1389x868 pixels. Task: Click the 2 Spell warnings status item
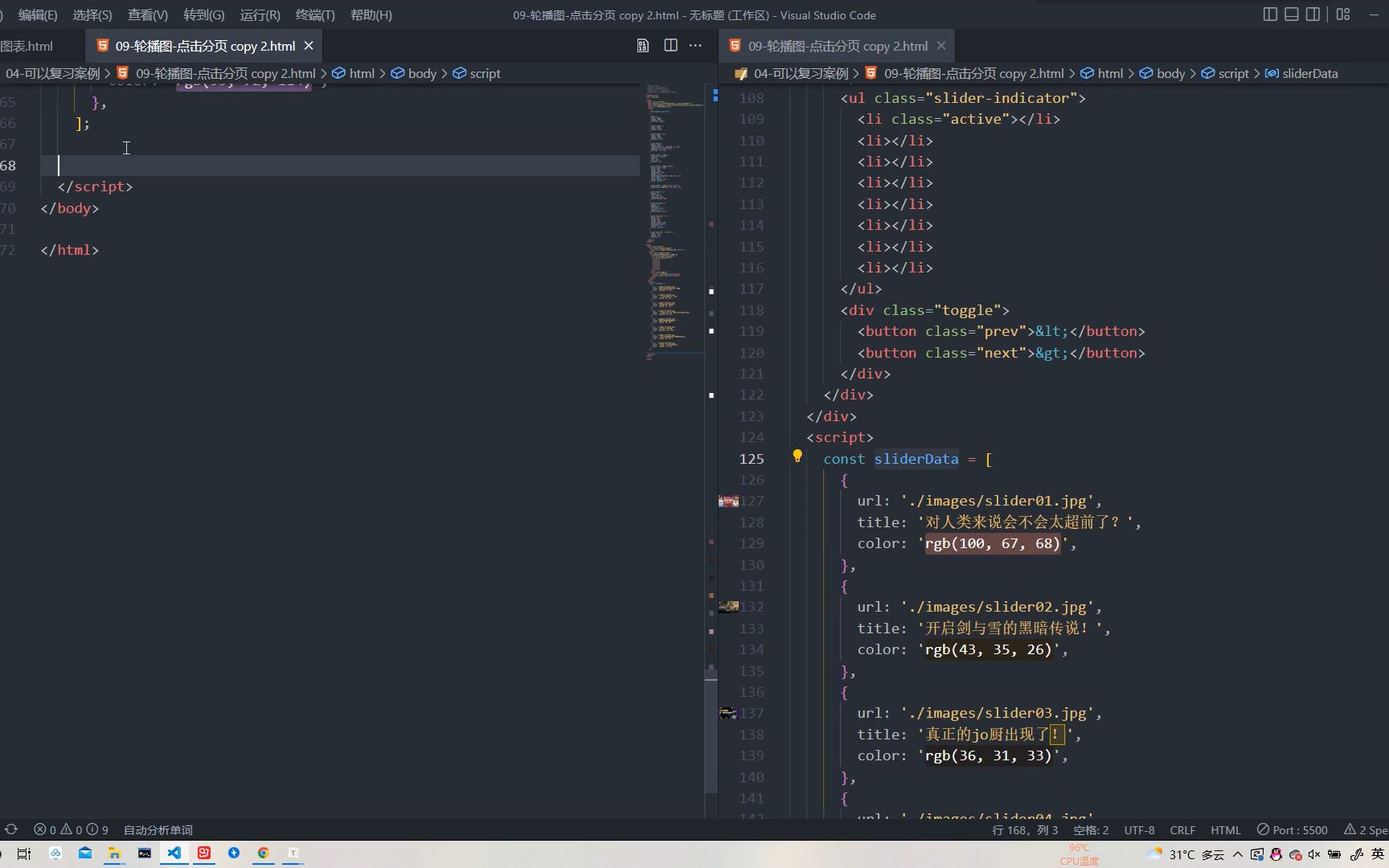pos(1366,829)
